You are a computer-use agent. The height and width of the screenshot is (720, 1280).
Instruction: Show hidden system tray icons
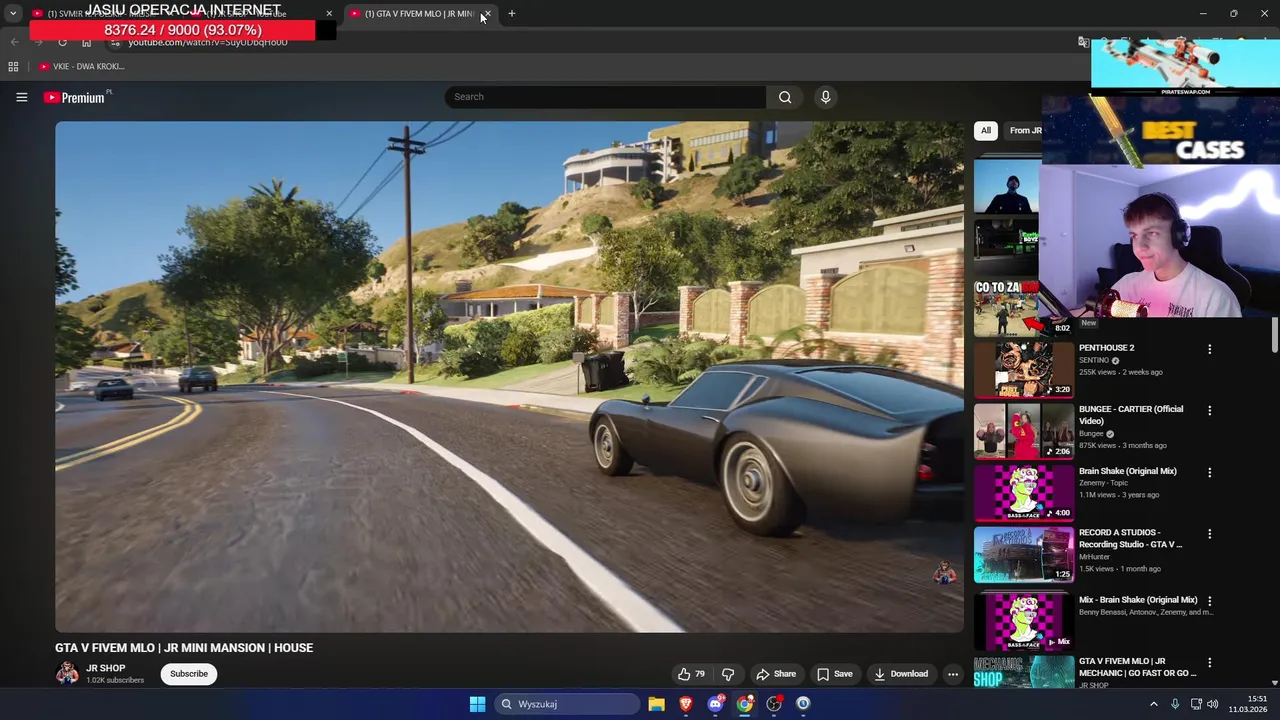1154,704
